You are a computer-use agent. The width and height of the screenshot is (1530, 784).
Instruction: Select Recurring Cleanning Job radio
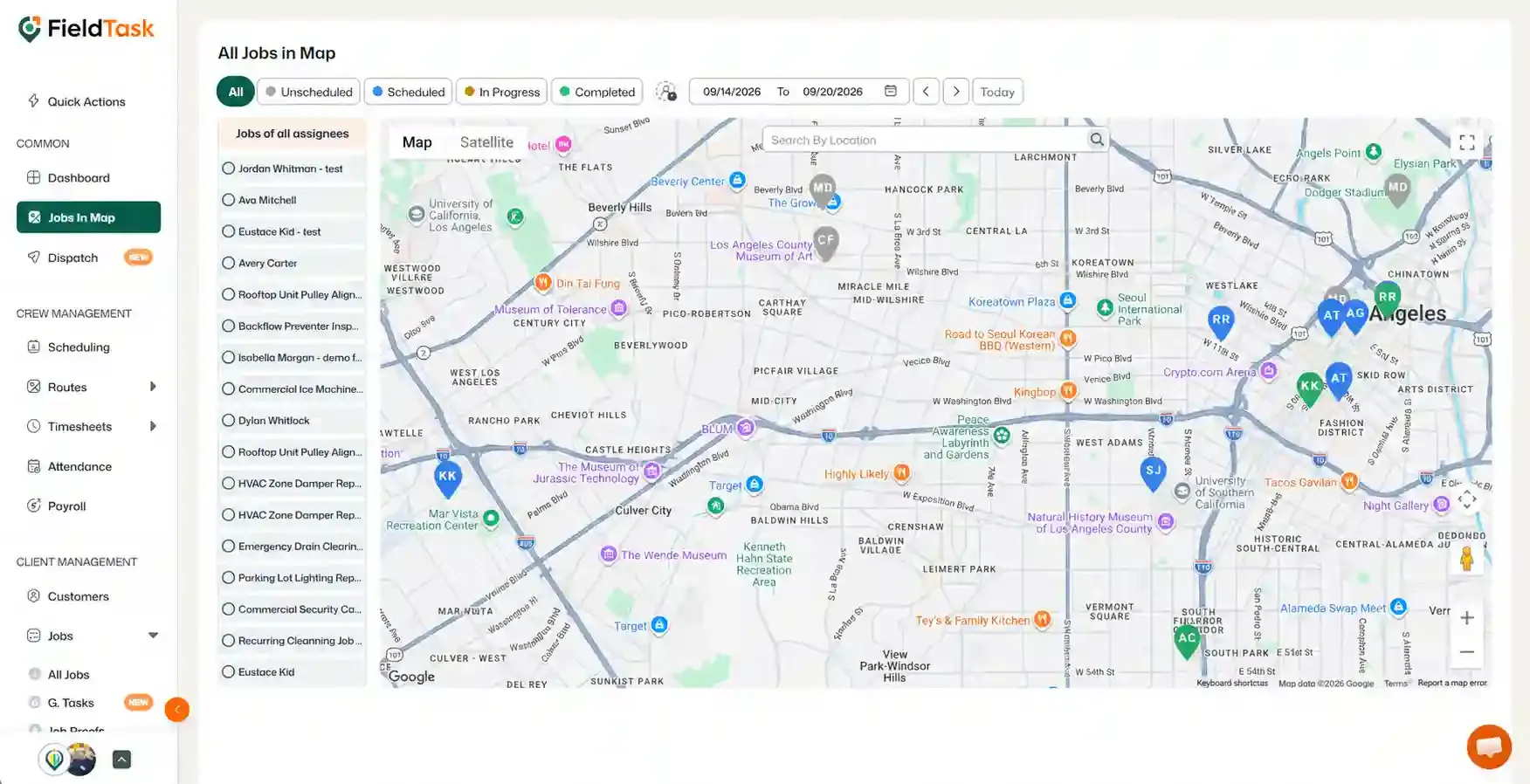click(x=228, y=640)
